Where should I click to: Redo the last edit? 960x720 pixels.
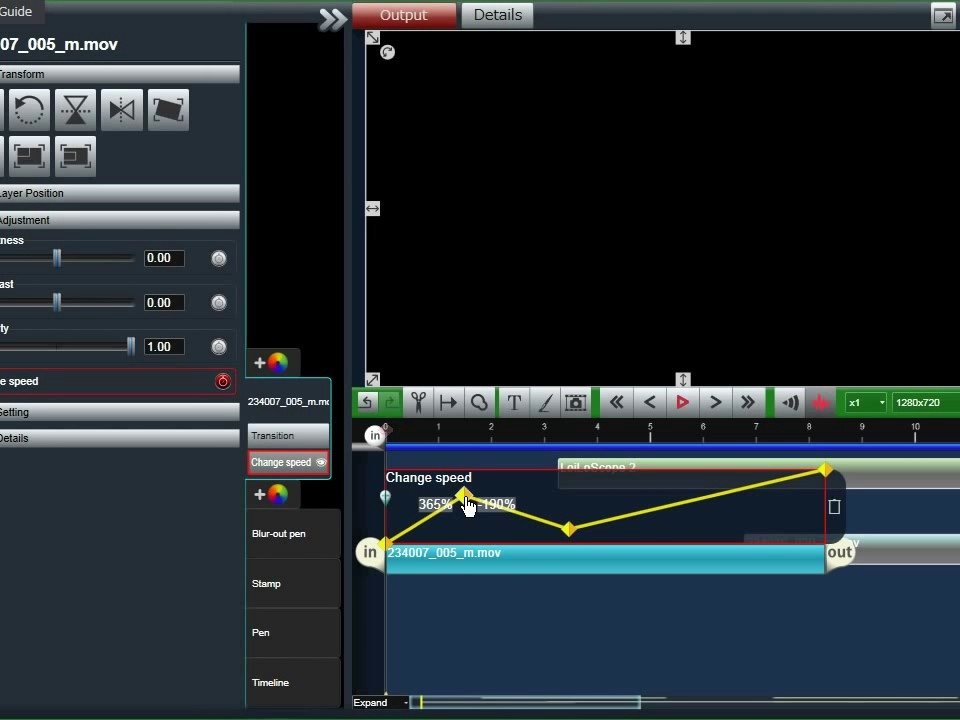tap(391, 402)
